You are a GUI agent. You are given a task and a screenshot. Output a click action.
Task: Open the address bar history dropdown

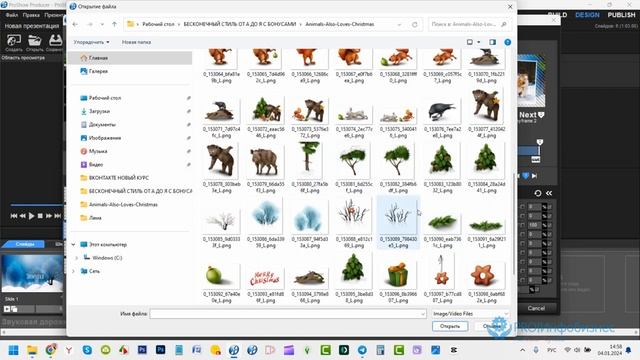pos(400,24)
